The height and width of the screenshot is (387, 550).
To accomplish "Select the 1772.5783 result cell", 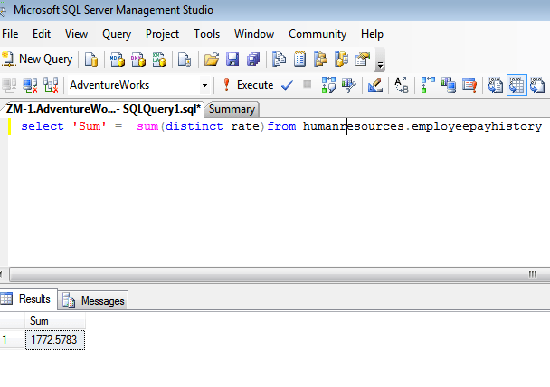I will 55,340.
